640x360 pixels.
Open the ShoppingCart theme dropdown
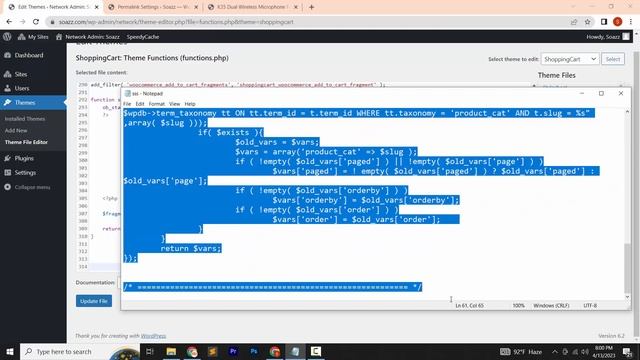[570, 59]
